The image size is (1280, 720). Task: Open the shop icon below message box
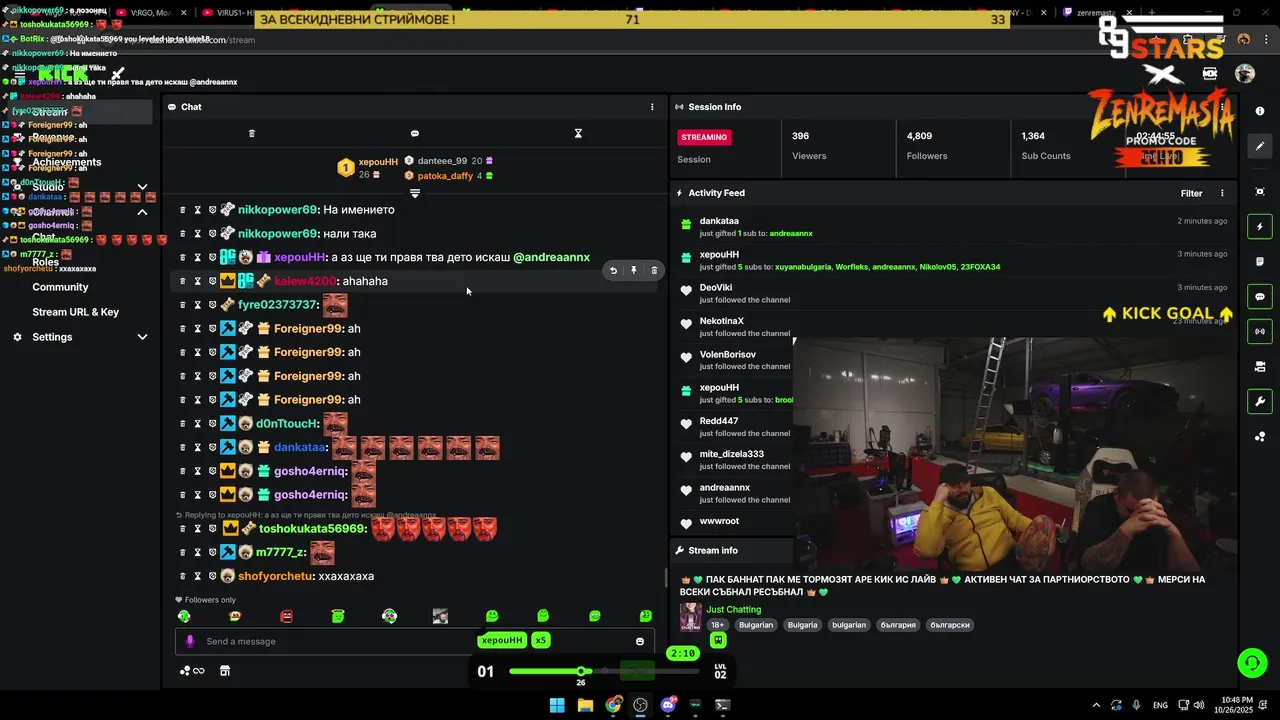point(225,671)
